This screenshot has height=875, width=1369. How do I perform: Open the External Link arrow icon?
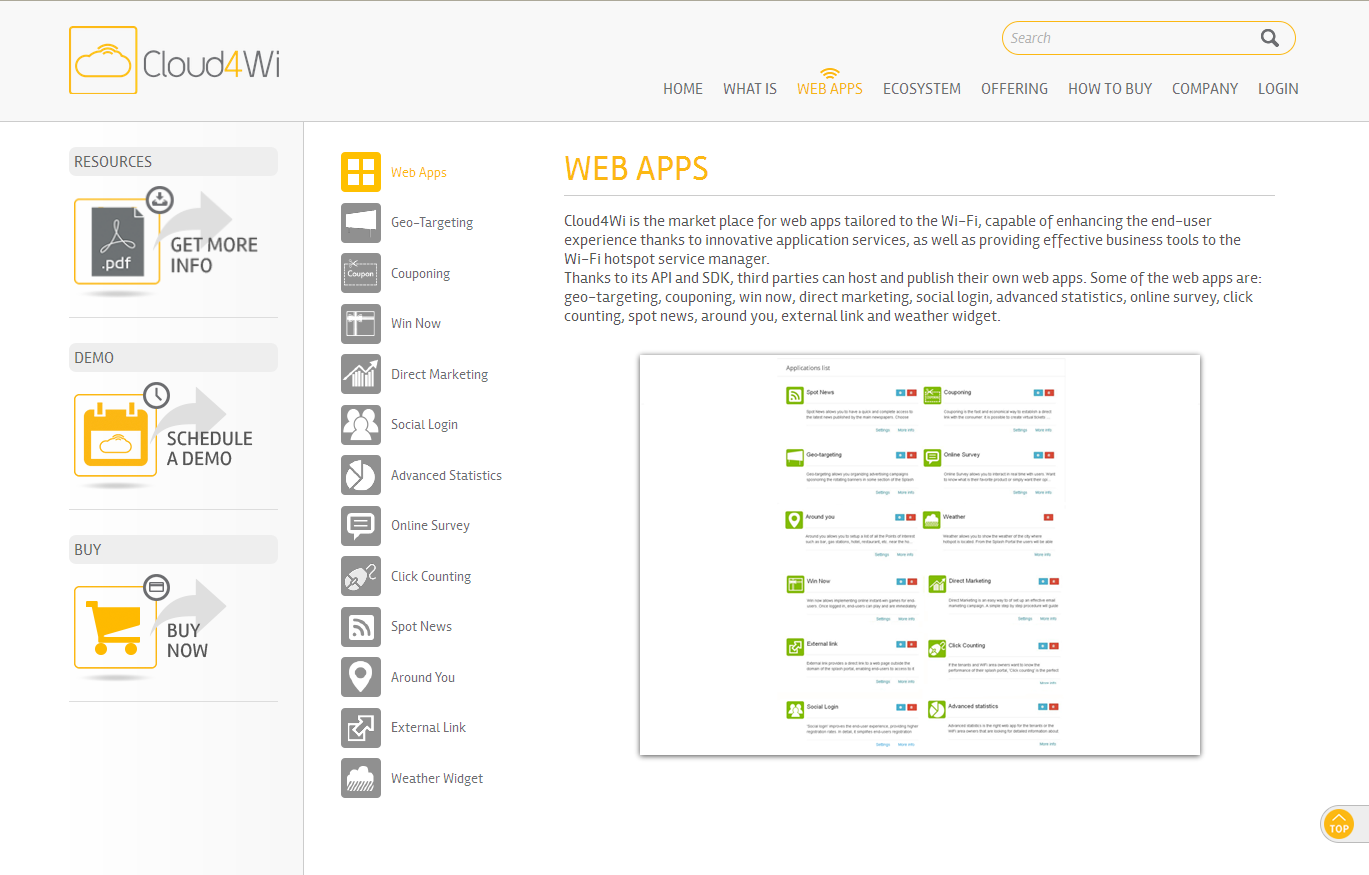pyautogui.click(x=361, y=727)
